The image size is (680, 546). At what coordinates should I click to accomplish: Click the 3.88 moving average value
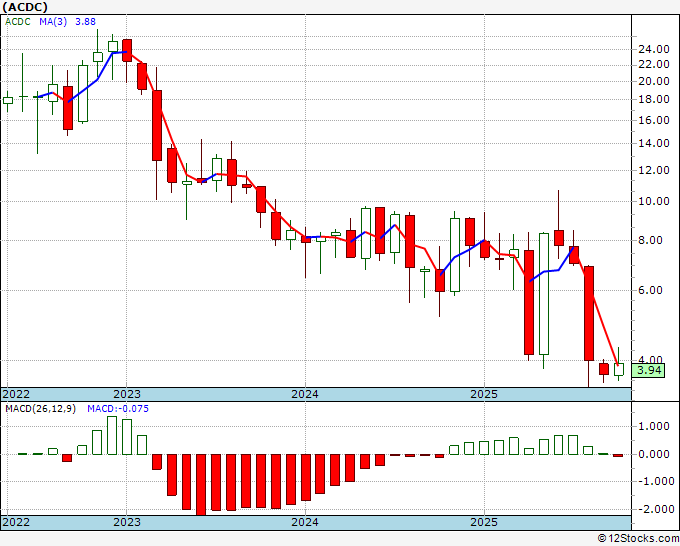[x=85, y=22]
